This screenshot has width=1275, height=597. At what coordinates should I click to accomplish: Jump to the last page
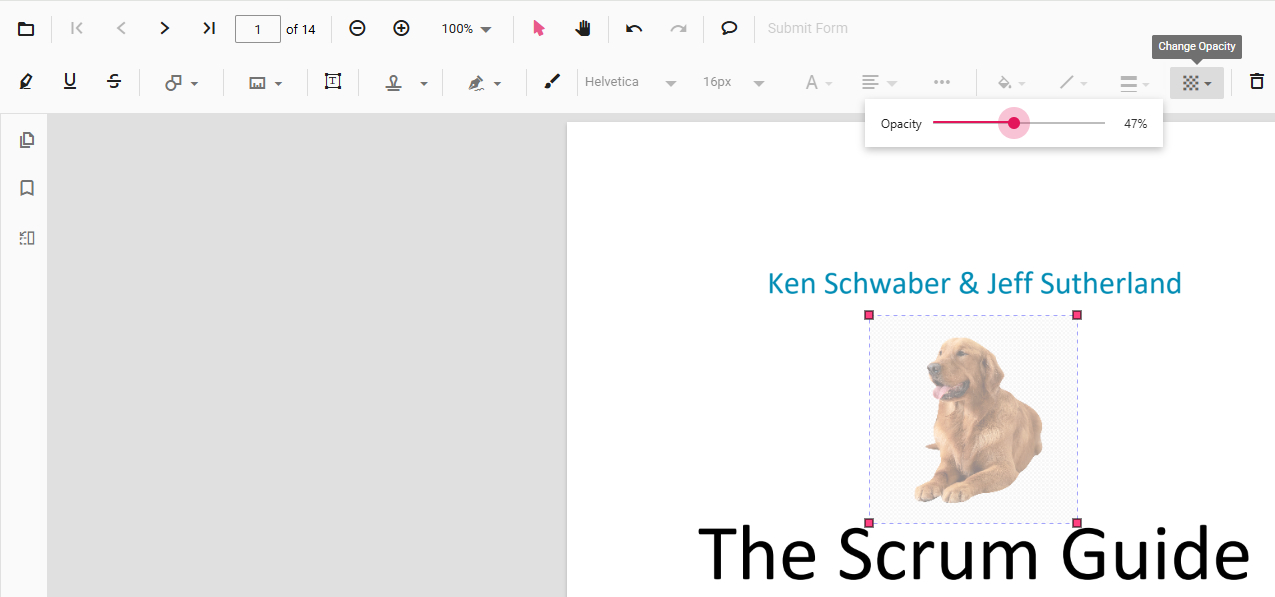(x=209, y=28)
